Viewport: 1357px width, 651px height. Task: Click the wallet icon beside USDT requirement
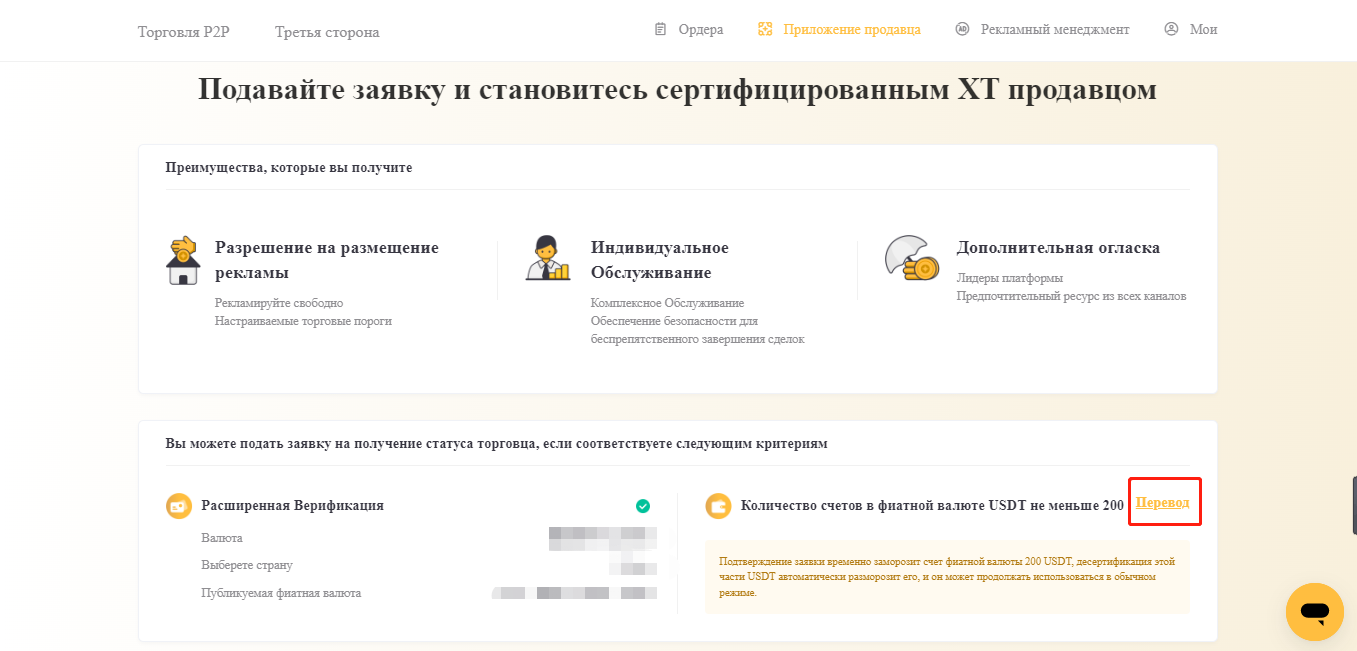pyautogui.click(x=717, y=506)
